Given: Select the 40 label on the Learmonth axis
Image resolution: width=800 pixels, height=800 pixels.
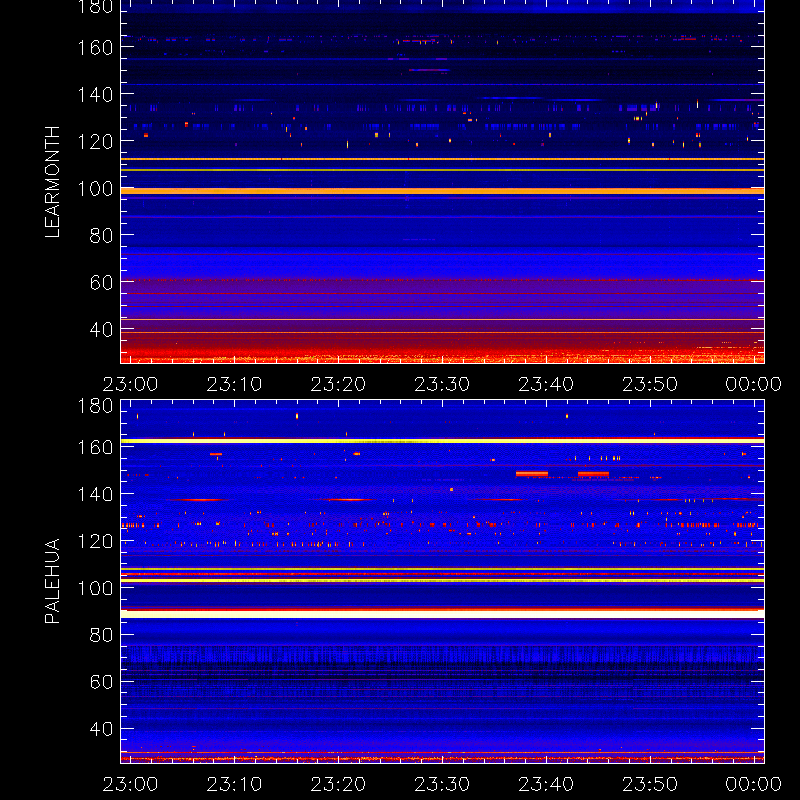Looking at the screenshot, I should [101, 330].
